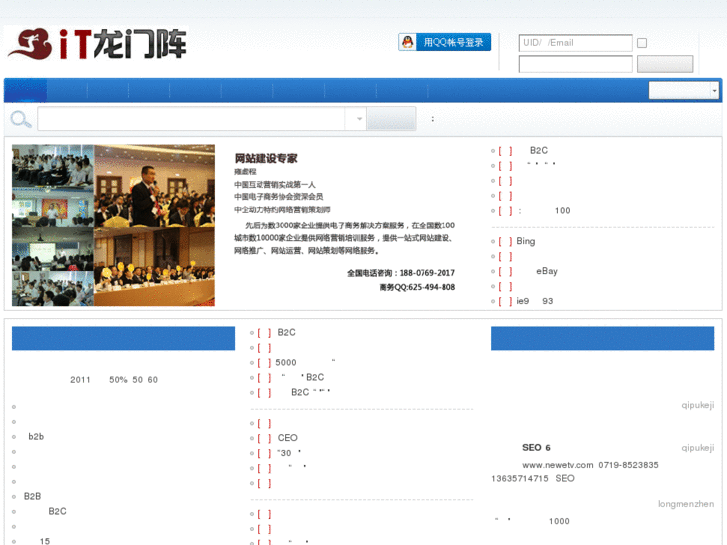This screenshot has height=545, width=727.
Task: Open user longmenzhen profile link
Action: coord(686,504)
